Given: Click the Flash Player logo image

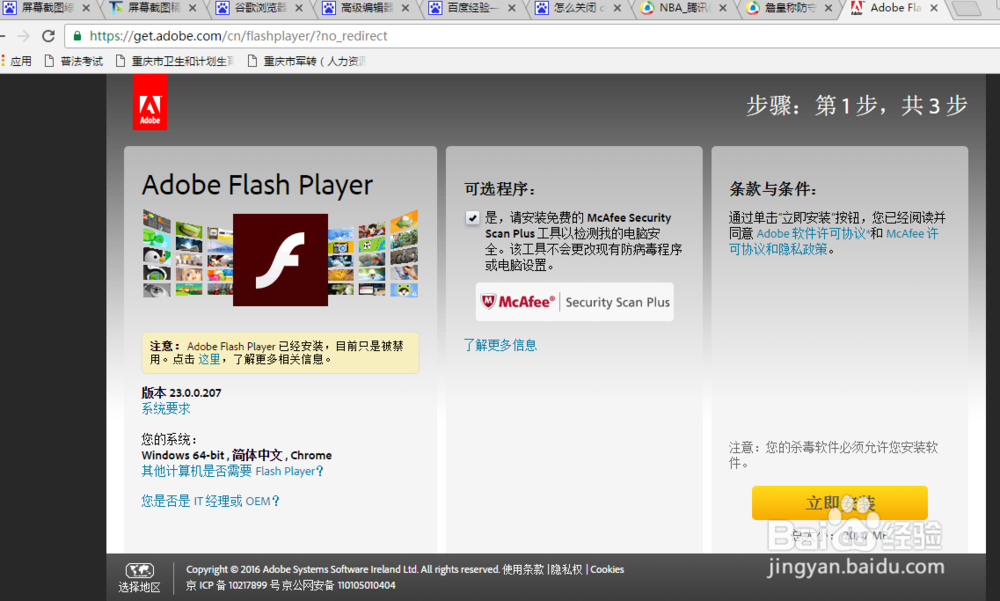Looking at the screenshot, I should pos(280,259).
